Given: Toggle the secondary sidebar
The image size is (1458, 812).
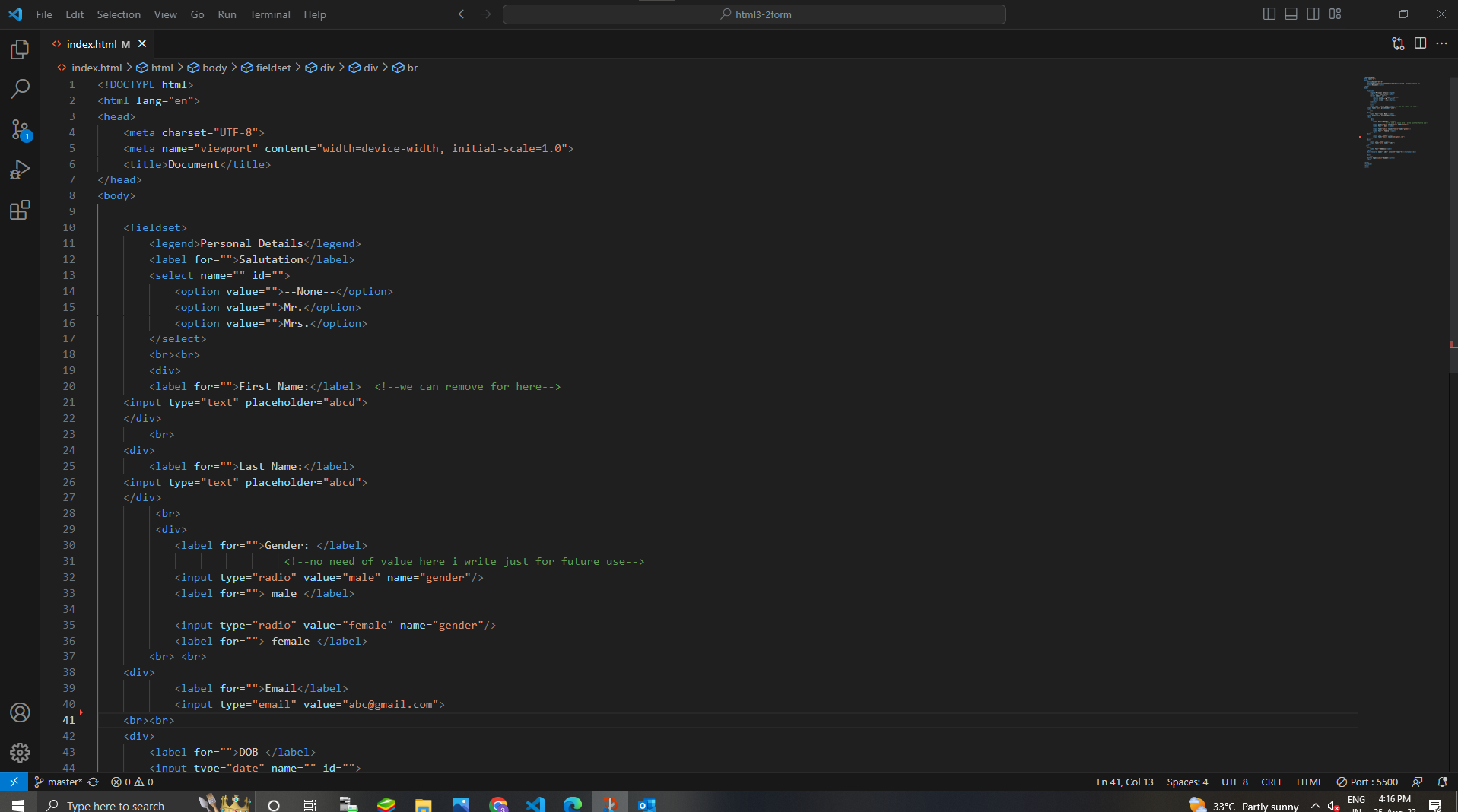Looking at the screenshot, I should click(x=1313, y=14).
